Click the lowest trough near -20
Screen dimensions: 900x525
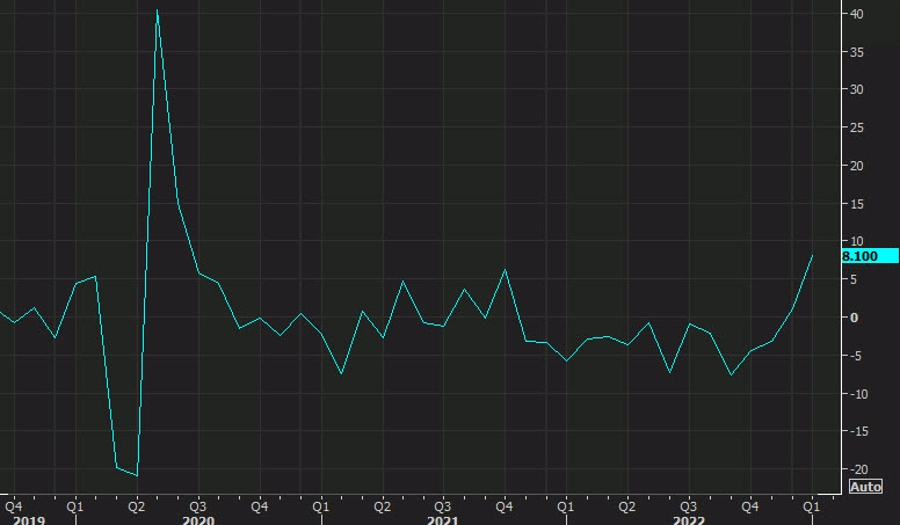(x=136, y=475)
